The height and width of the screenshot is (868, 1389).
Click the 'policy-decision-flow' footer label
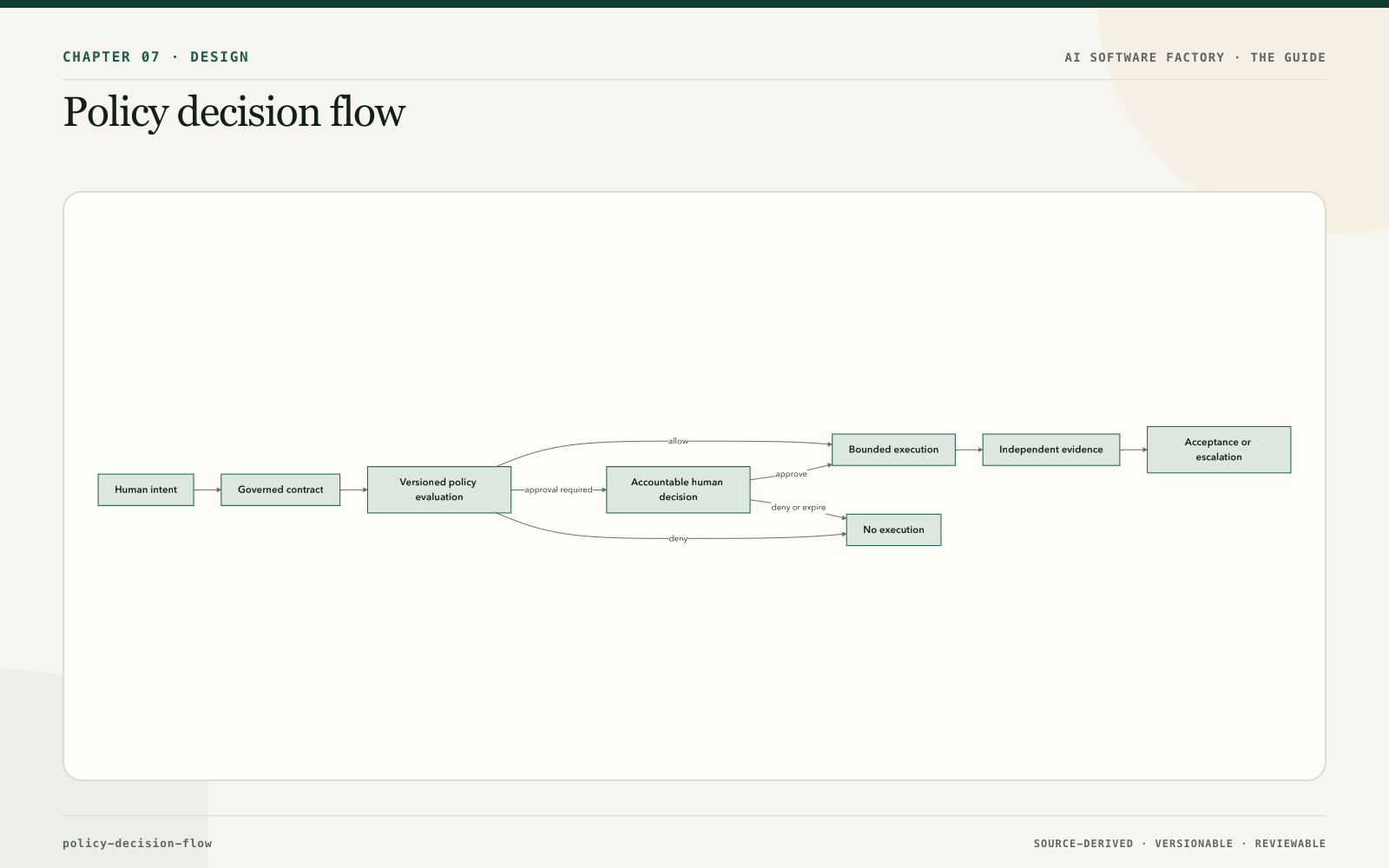pos(137,843)
